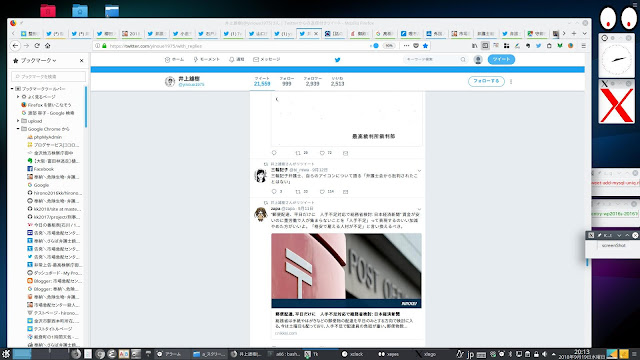Image resolution: width=640 pixels, height=360 pixels.
Task: Bookmark this page with the blue star
Action: (x=426, y=46)
